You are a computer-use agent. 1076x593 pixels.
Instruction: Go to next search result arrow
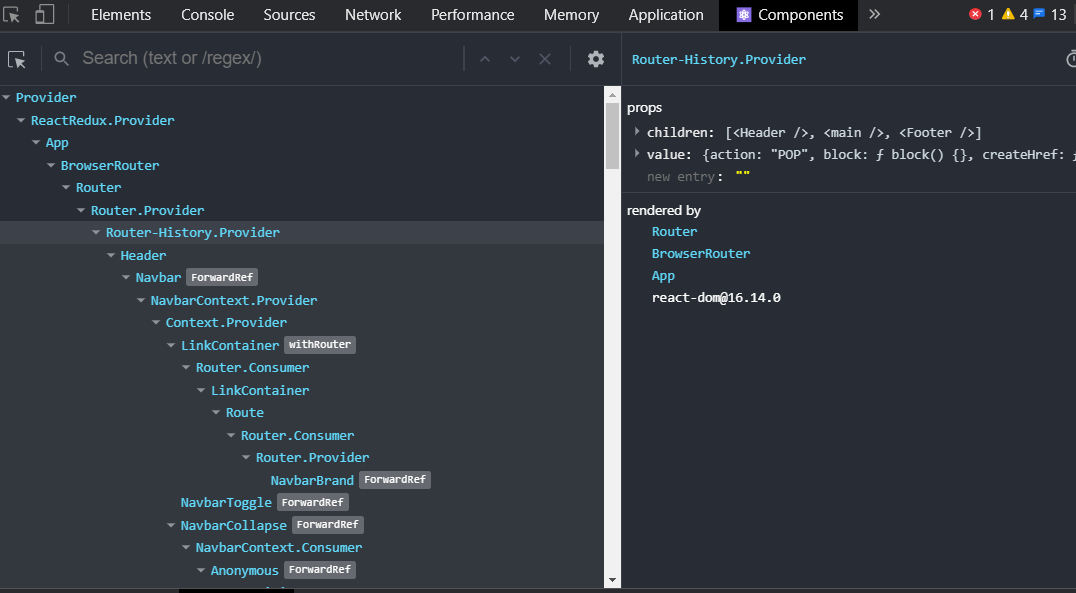(x=515, y=59)
